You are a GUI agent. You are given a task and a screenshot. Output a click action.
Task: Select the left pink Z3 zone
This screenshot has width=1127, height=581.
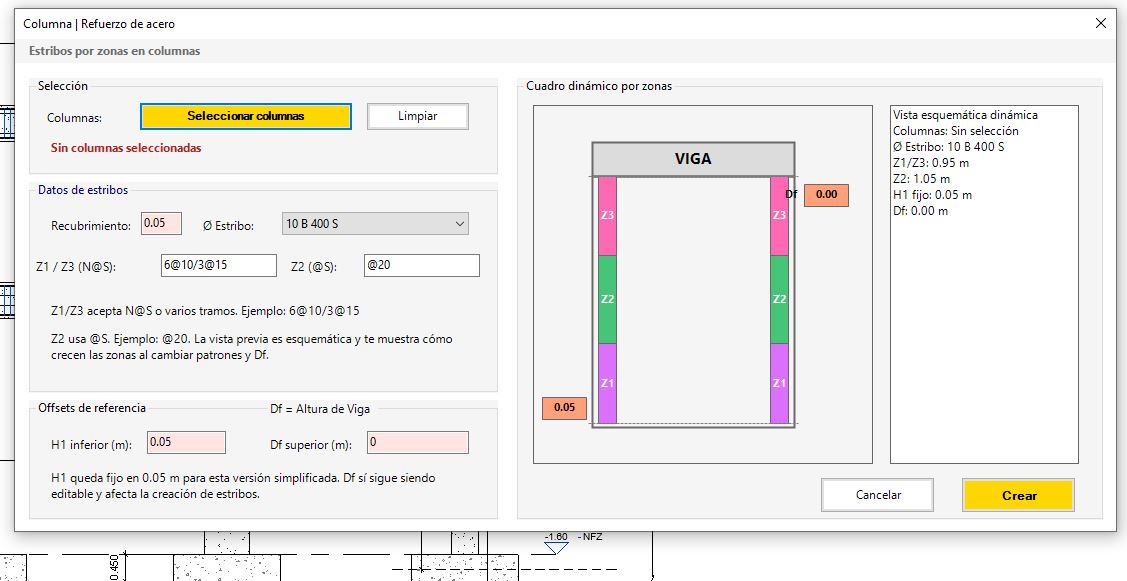pos(607,216)
